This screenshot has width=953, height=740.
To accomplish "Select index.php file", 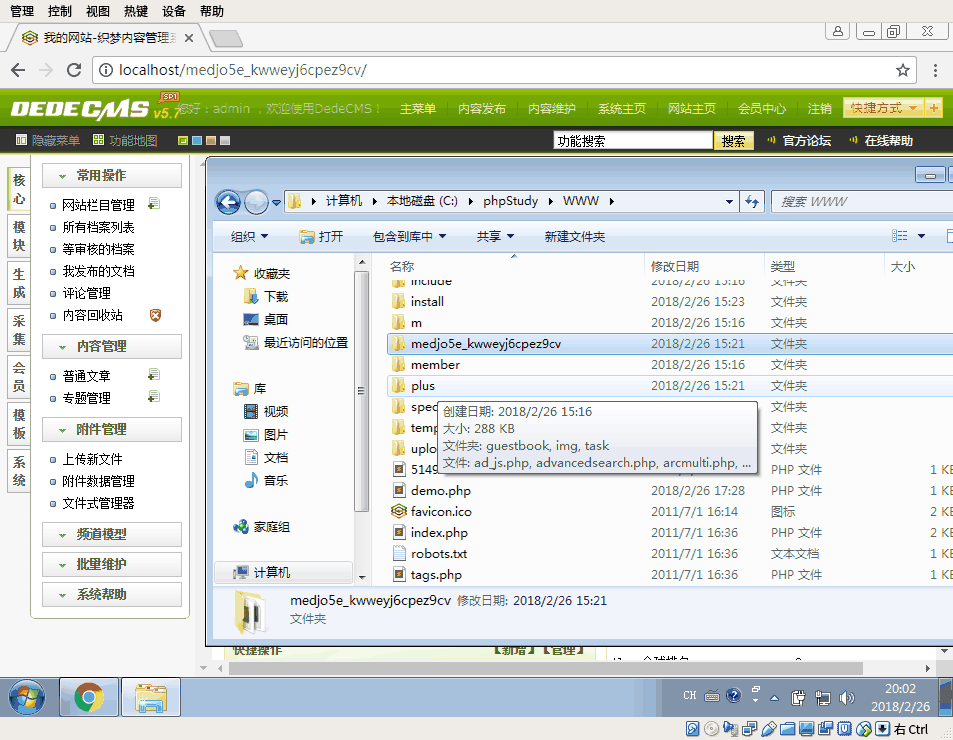I will 439,533.
